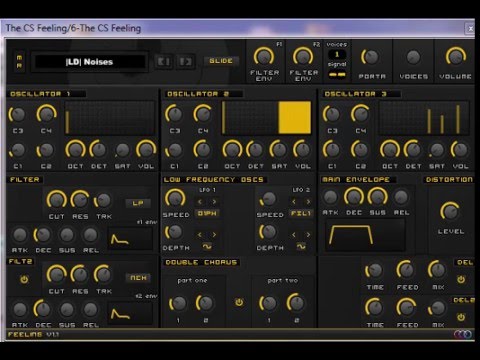The width and height of the screenshot is (480, 360).
Task: Click Oscillator 3 VOL knob
Action: [460, 150]
